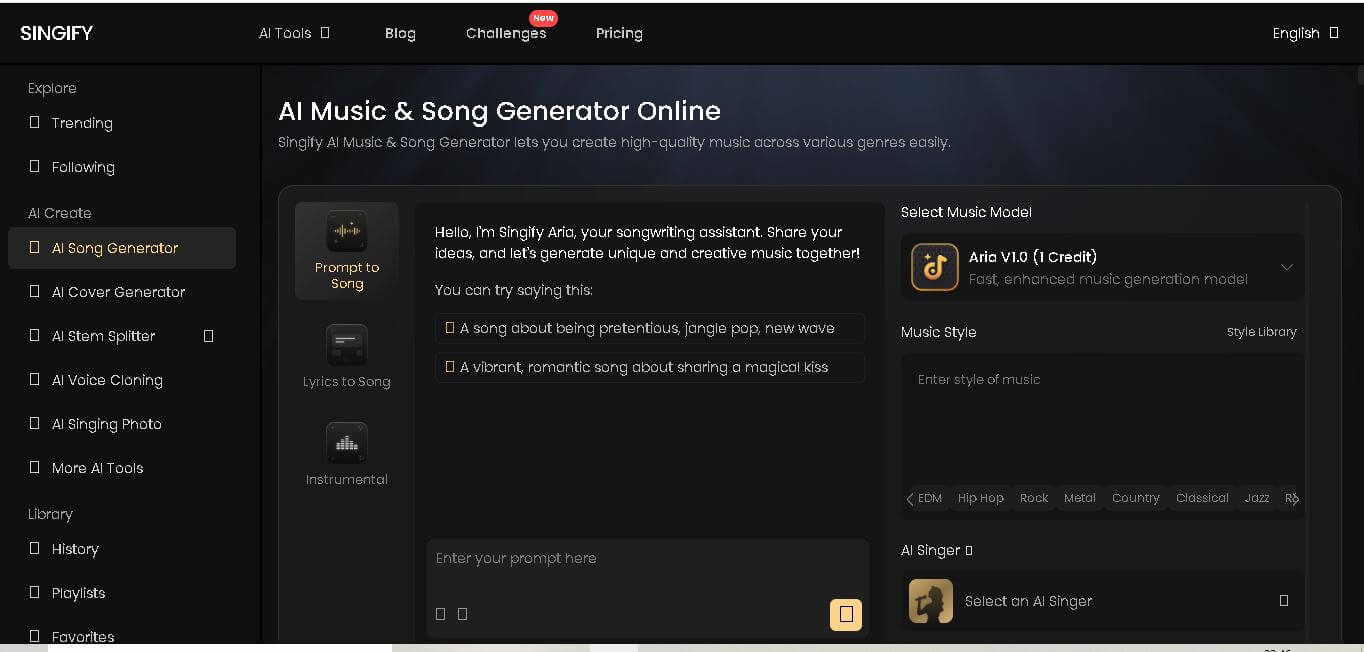
Task: Use the magical kiss song suggestion
Action: pos(650,367)
